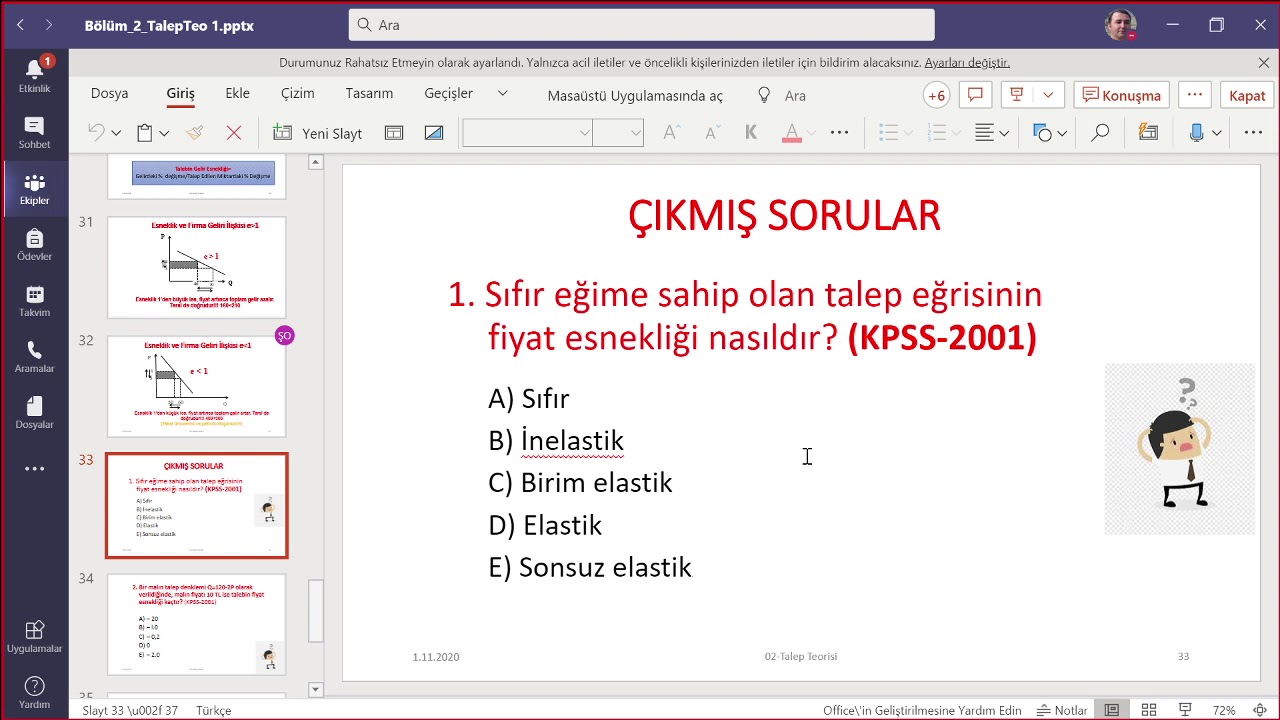Expand undo options arrow
This screenshot has height=720, width=1280.
pyautogui.click(x=116, y=133)
